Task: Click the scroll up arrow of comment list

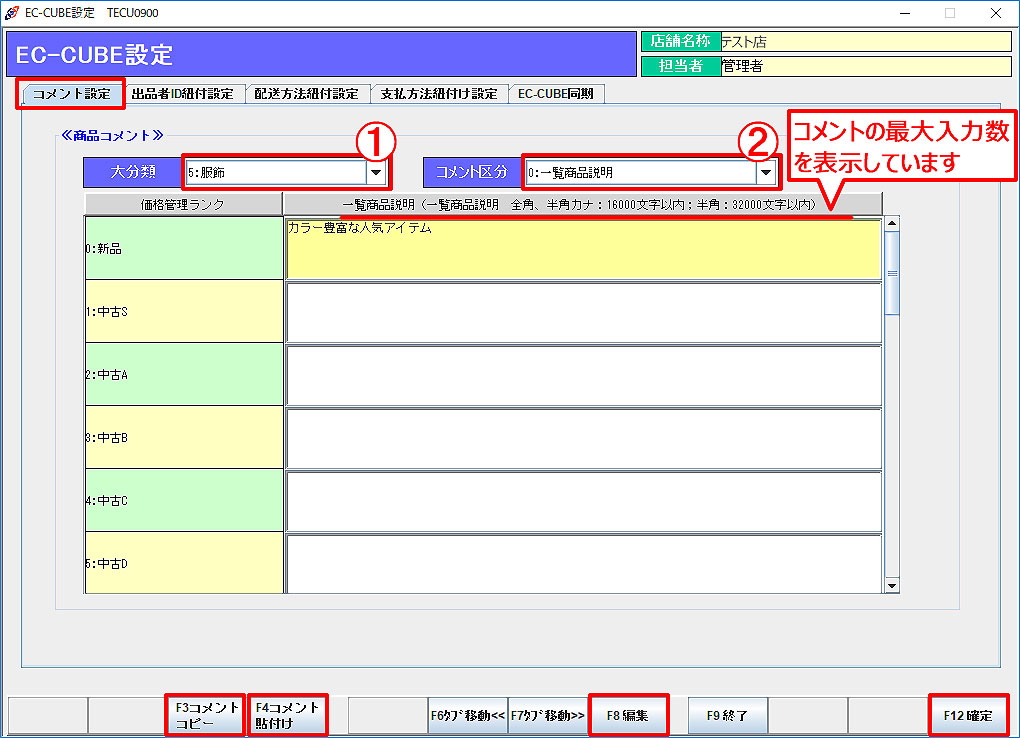Action: pos(892,224)
